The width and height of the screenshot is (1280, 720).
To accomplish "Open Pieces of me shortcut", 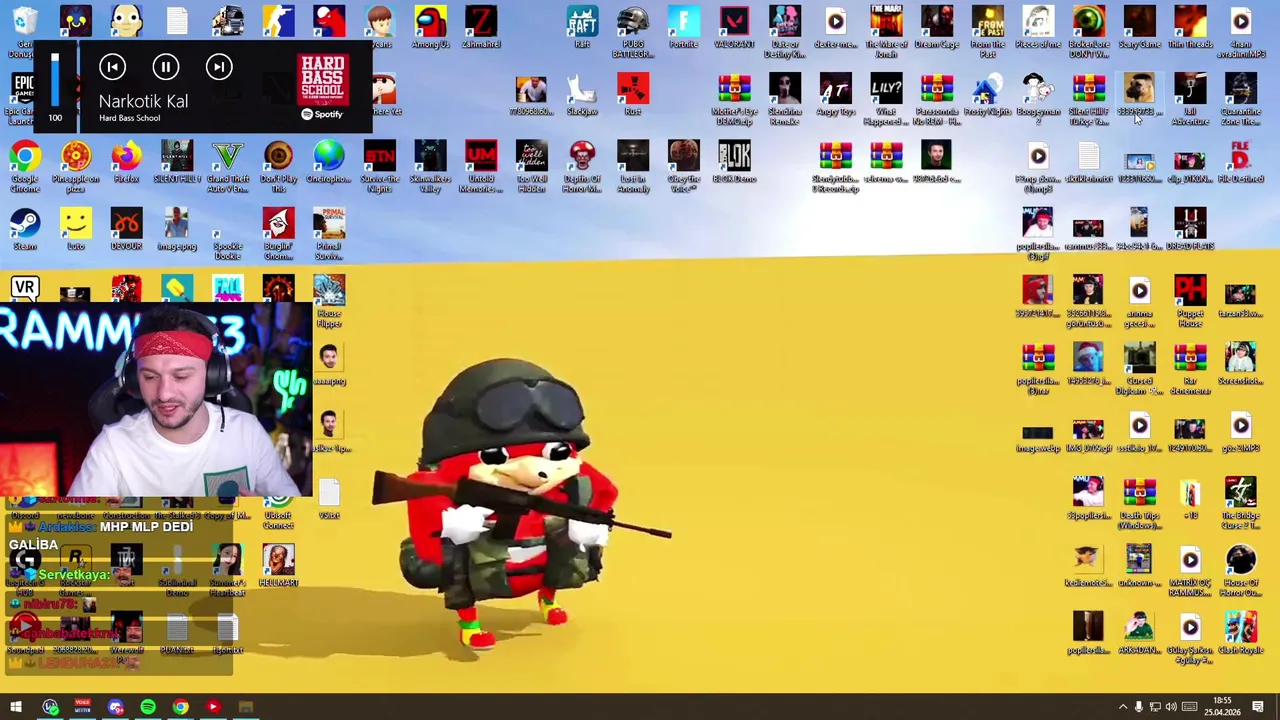I will tap(1038, 27).
